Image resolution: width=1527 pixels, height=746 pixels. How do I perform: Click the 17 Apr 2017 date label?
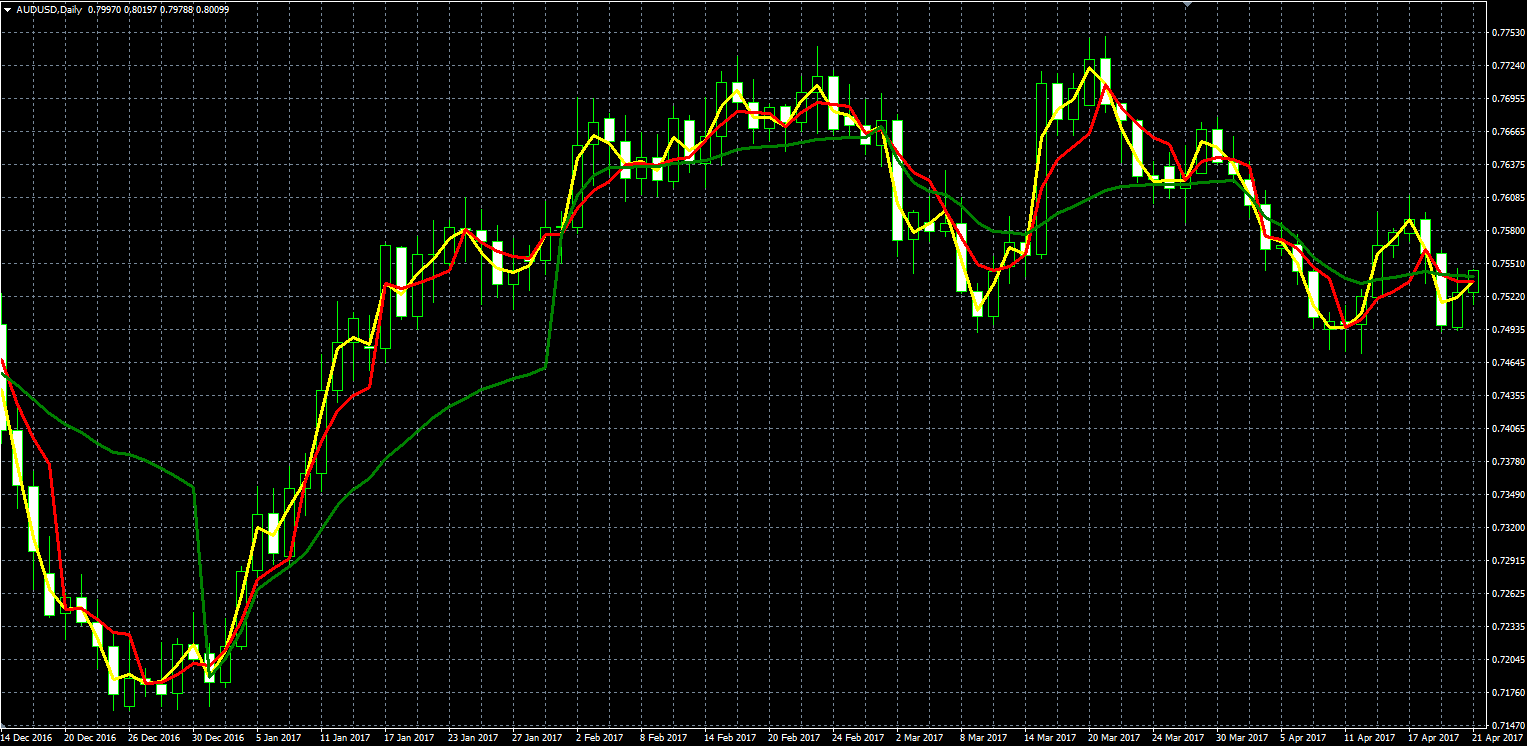[x=1433, y=738]
